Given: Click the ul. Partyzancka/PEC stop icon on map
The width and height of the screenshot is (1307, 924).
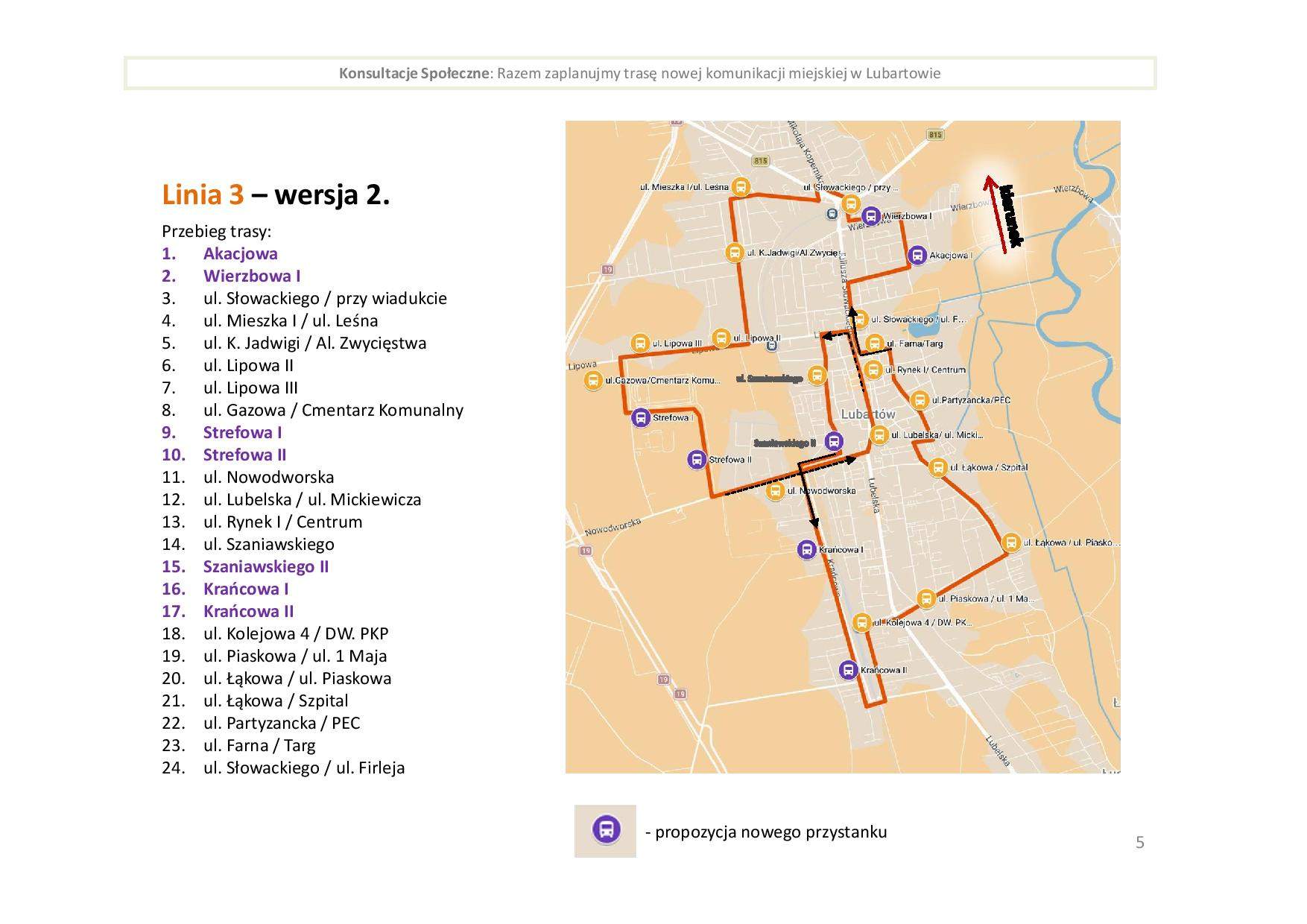Looking at the screenshot, I should [920, 400].
